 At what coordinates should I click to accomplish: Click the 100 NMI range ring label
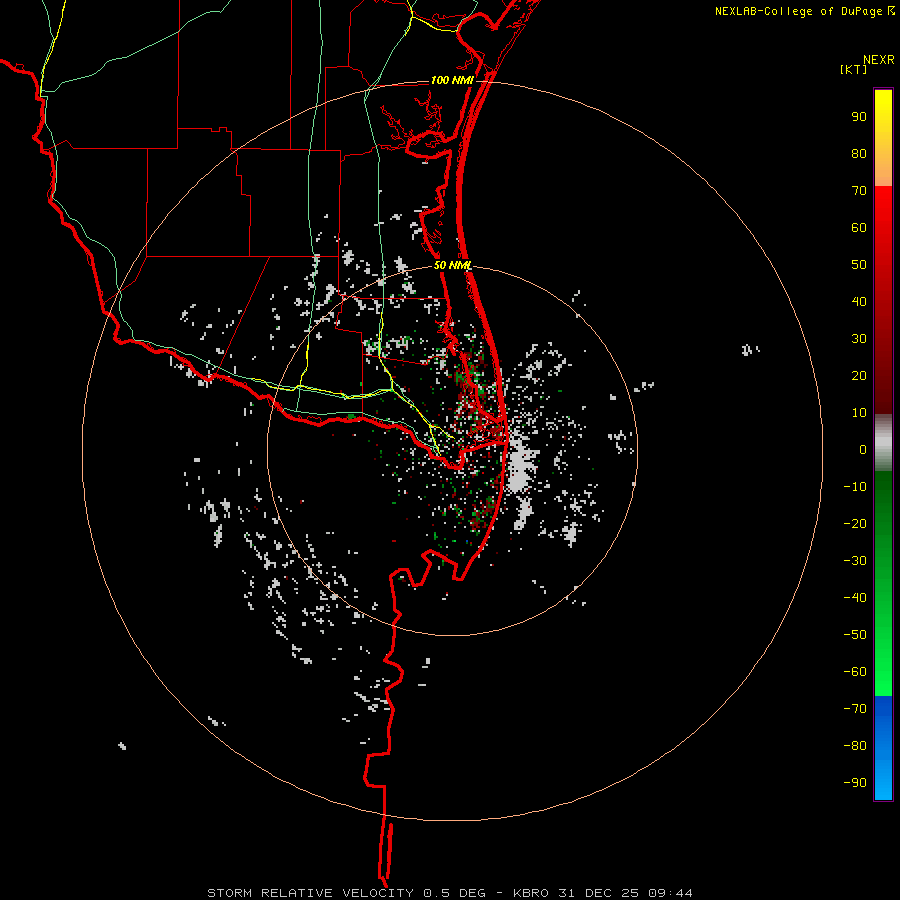pyautogui.click(x=452, y=80)
